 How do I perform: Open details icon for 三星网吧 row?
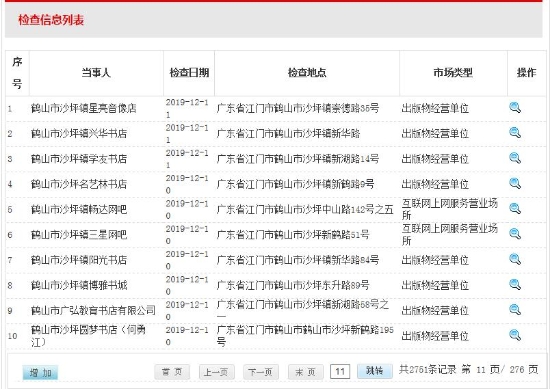515,234
